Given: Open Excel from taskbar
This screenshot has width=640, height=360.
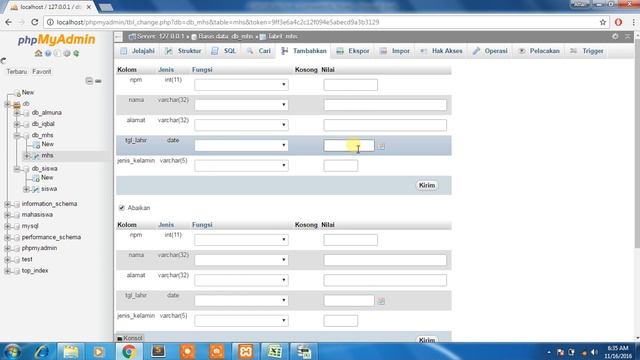Looking at the screenshot, I should coord(274,351).
